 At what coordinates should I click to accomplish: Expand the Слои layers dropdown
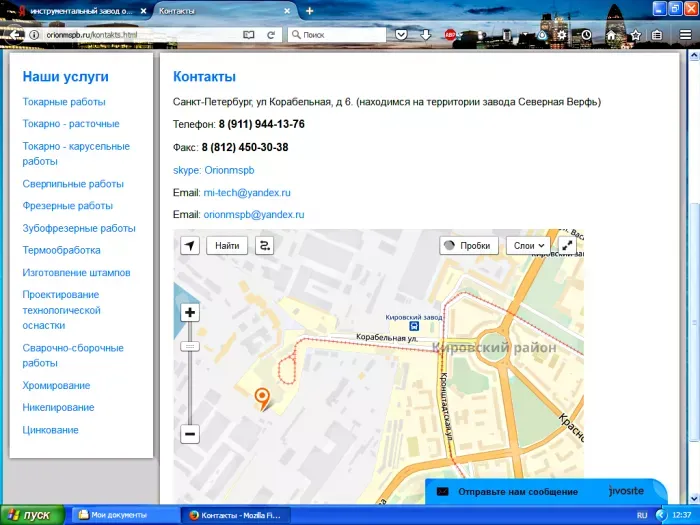tap(528, 246)
